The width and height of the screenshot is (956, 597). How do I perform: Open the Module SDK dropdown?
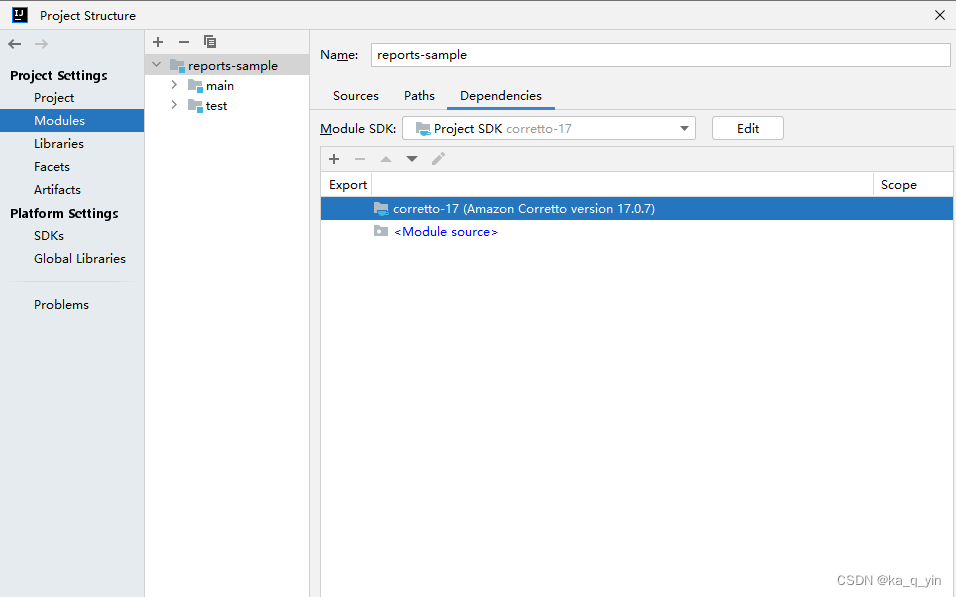click(x=549, y=129)
